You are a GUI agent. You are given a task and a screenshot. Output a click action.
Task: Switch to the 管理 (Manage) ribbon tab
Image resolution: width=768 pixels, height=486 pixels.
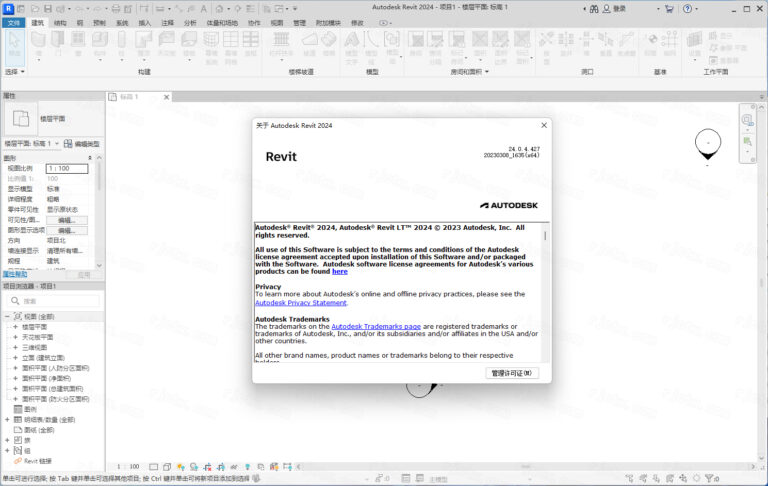tap(299, 23)
